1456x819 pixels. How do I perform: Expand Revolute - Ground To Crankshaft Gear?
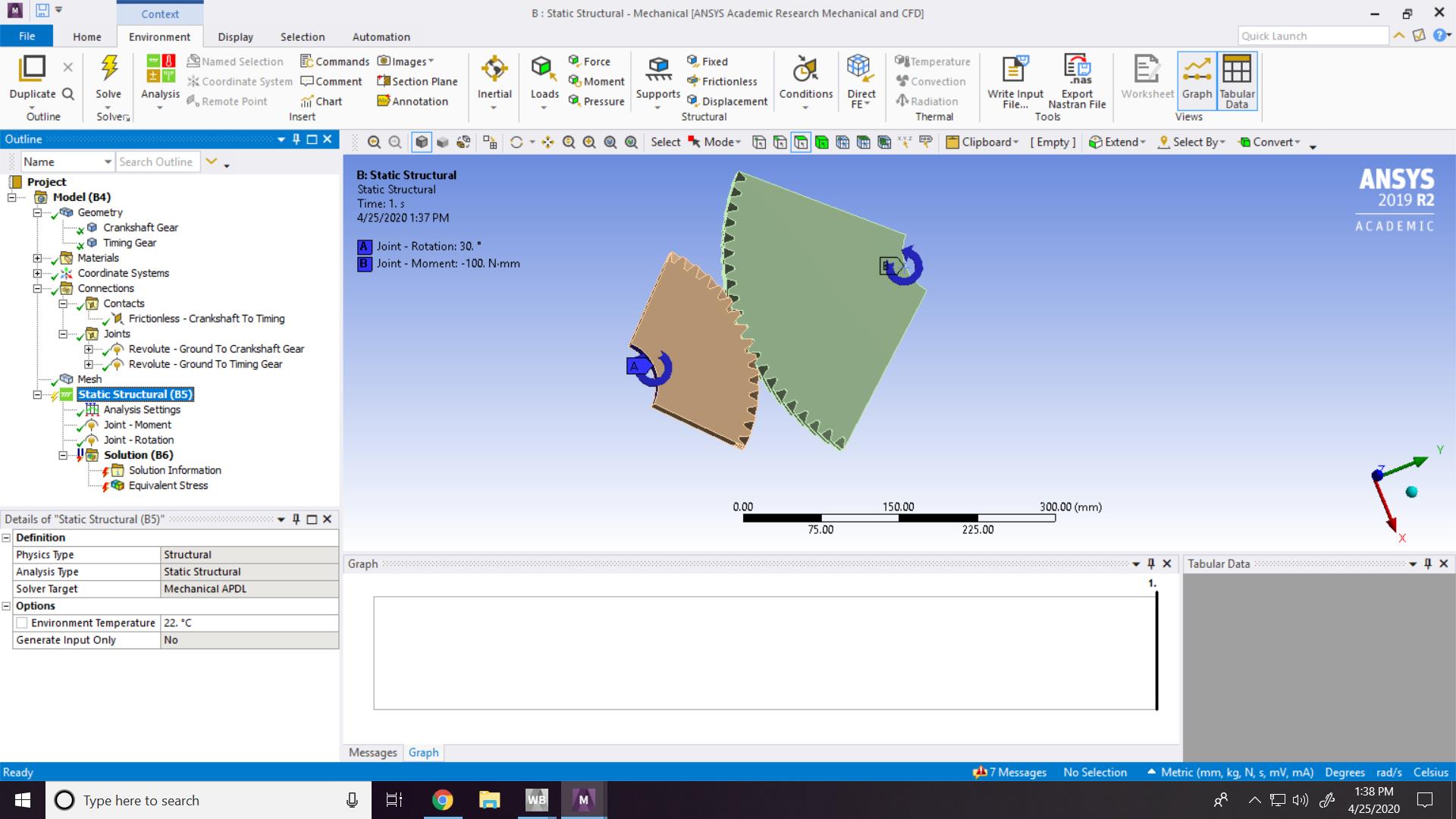pos(89,349)
